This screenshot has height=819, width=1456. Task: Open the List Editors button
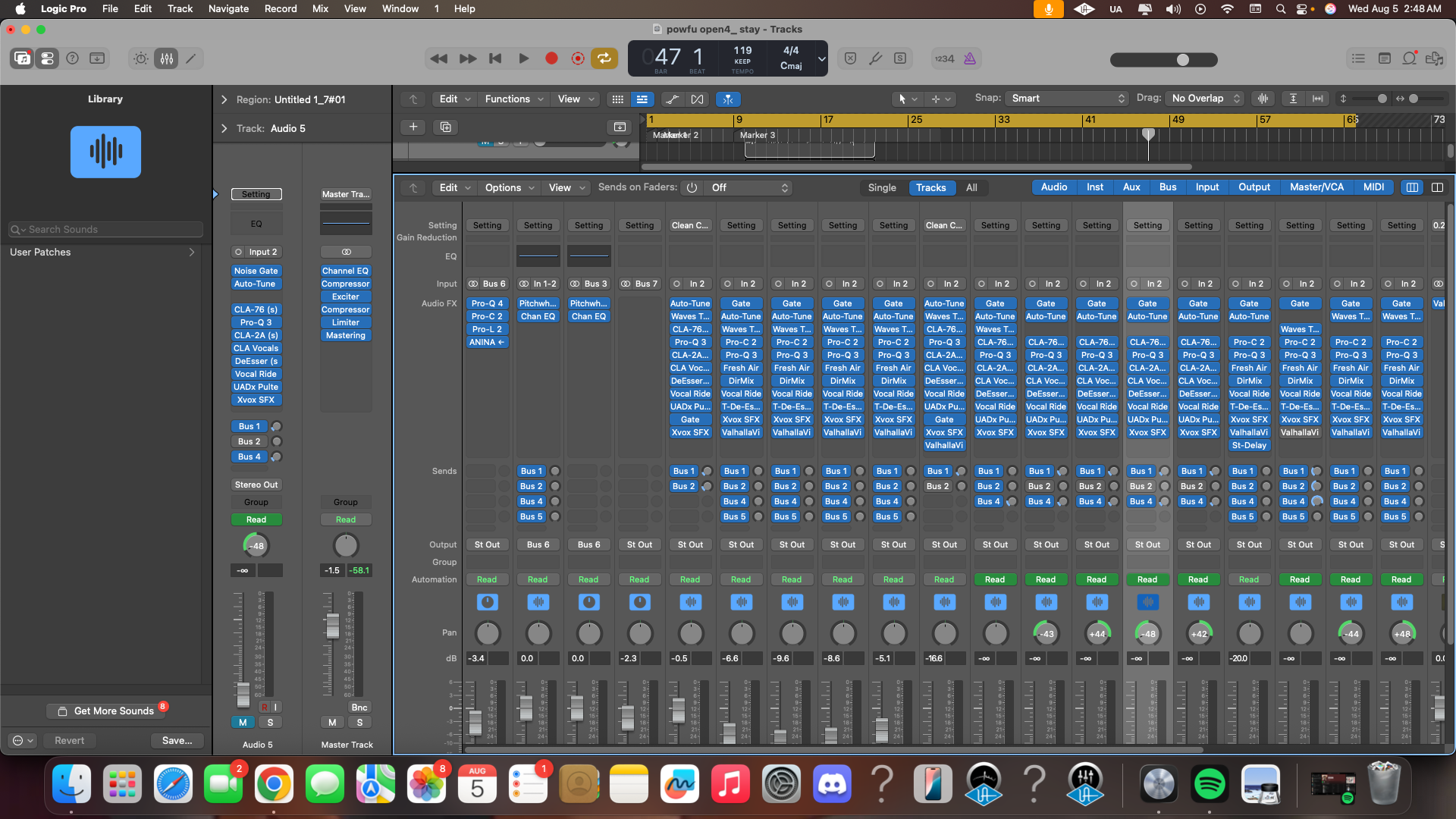click(1358, 58)
